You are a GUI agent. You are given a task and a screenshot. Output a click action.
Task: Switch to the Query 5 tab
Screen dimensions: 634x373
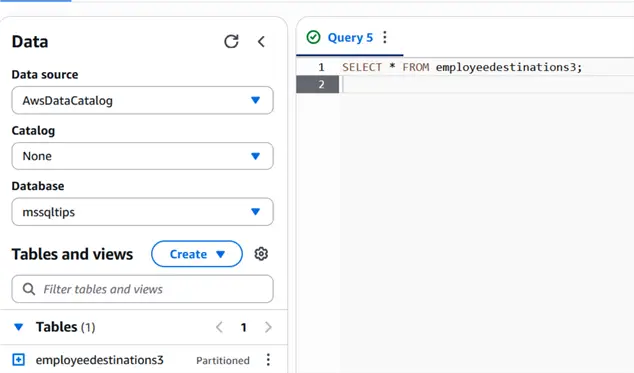(350, 38)
